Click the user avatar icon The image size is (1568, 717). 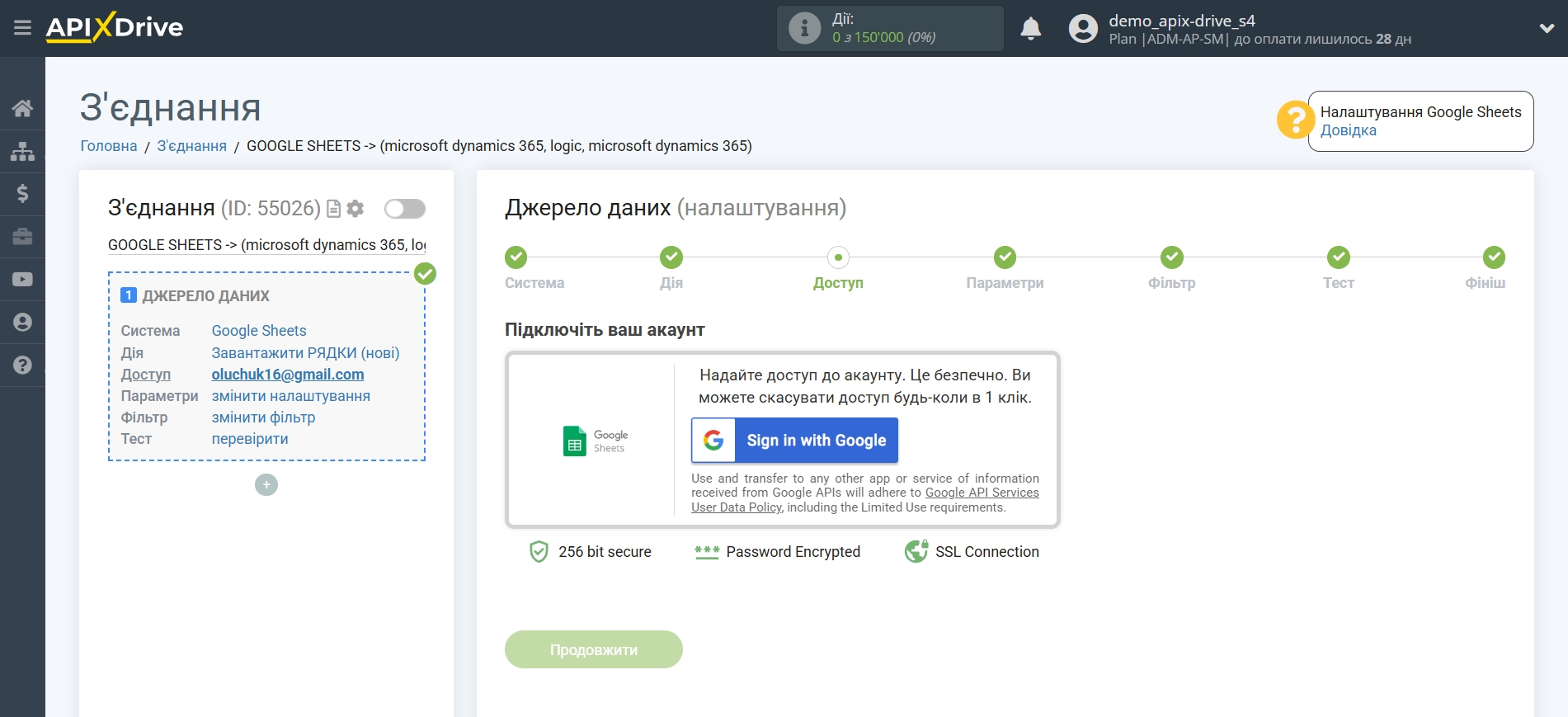pos(1083,29)
